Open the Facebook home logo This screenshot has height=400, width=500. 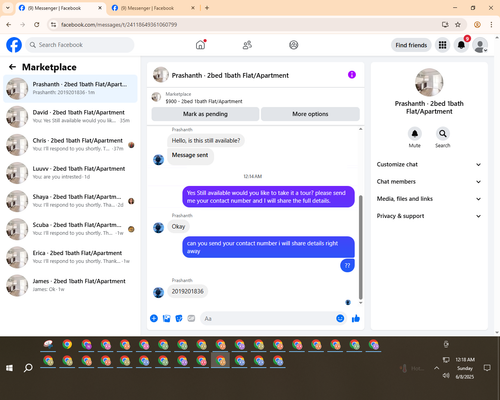click(x=14, y=45)
